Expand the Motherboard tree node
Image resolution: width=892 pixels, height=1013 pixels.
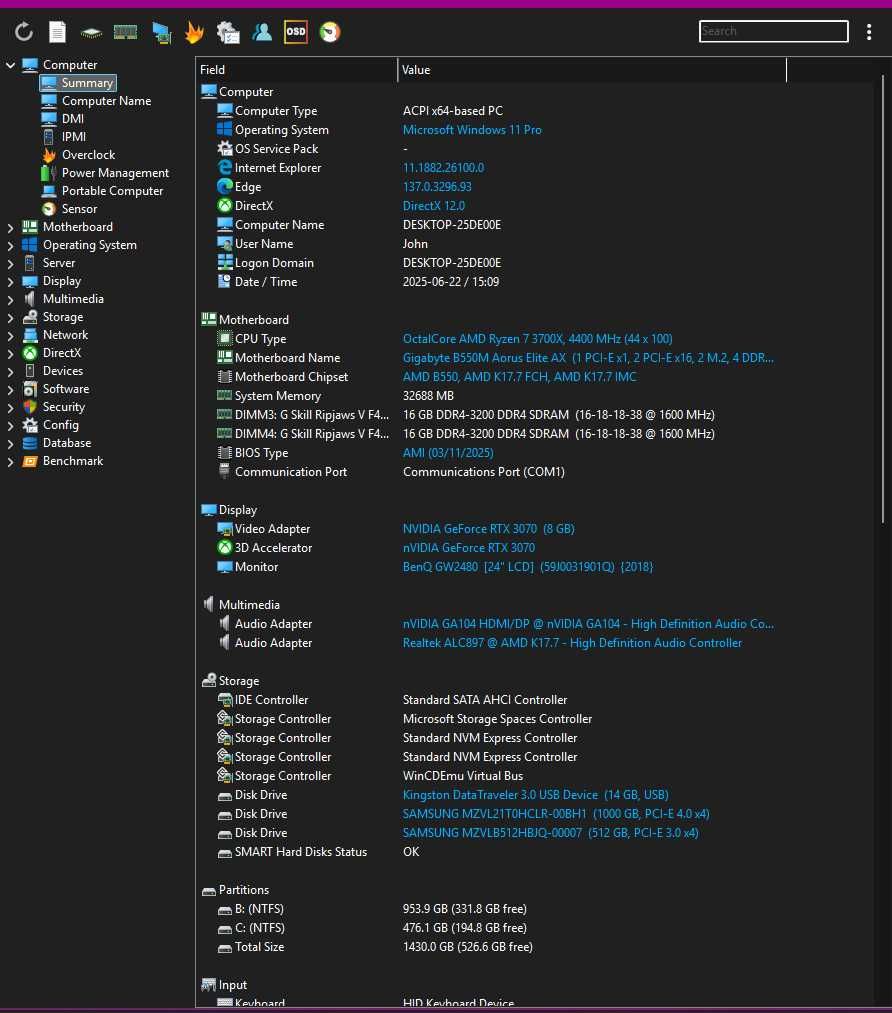(10, 227)
